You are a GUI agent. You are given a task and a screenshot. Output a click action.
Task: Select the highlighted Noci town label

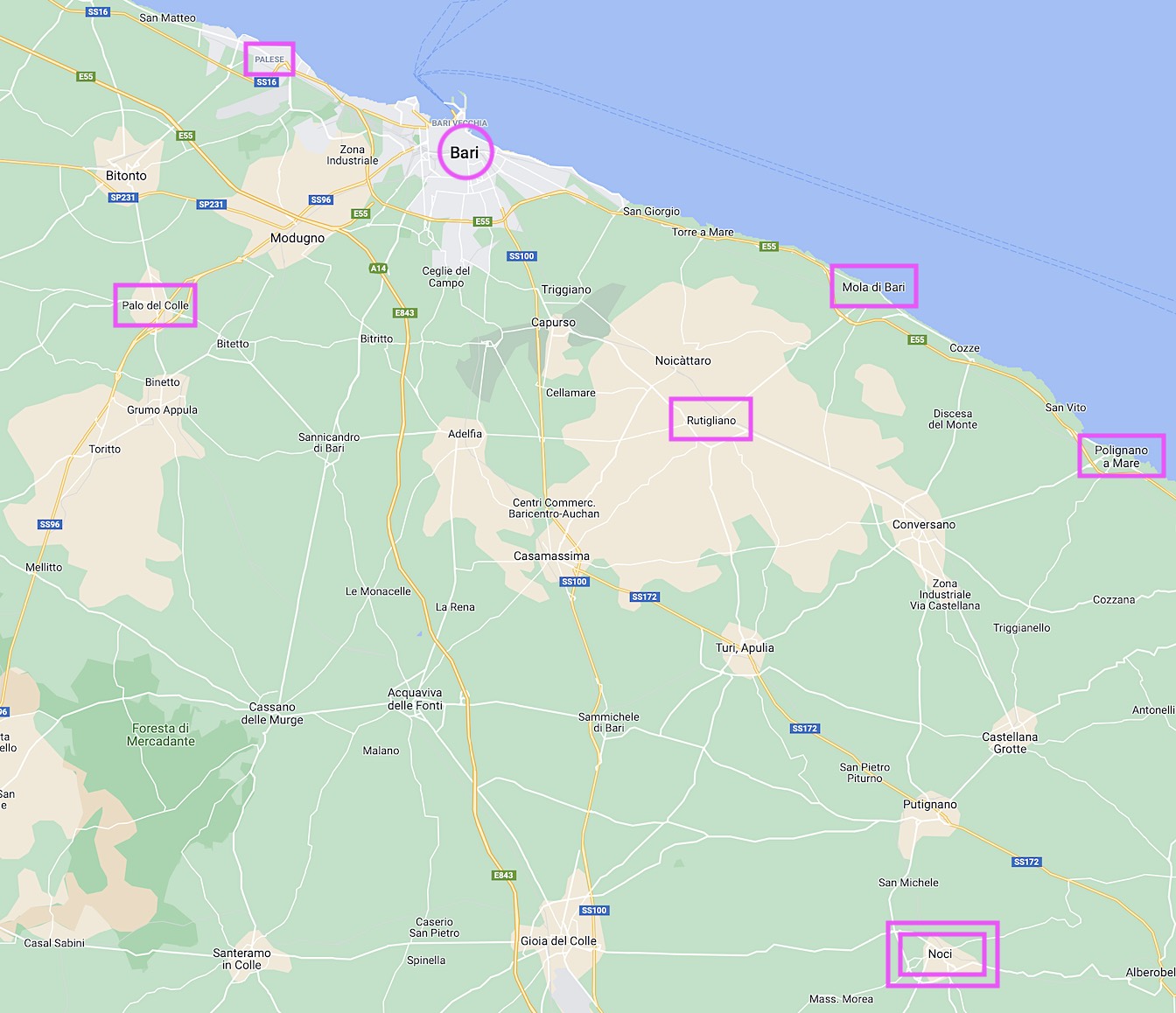[941, 954]
